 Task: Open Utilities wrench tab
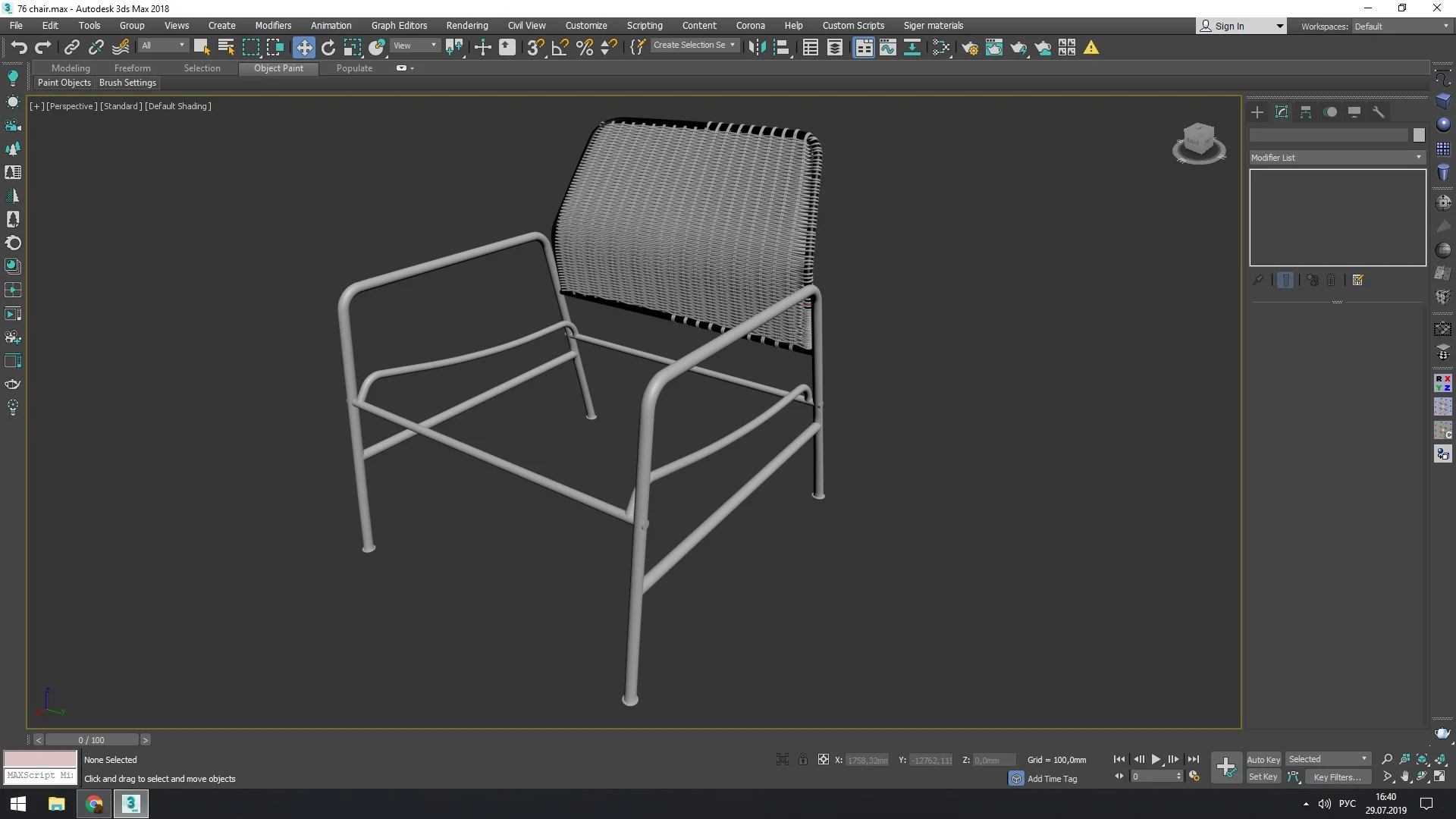1379,112
